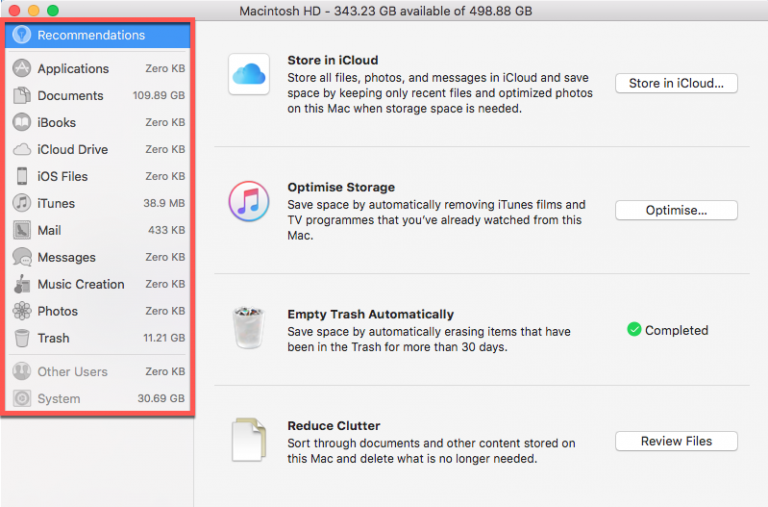The image size is (768, 507).
Task: Select the iCloud Drive category
Action: point(97,149)
